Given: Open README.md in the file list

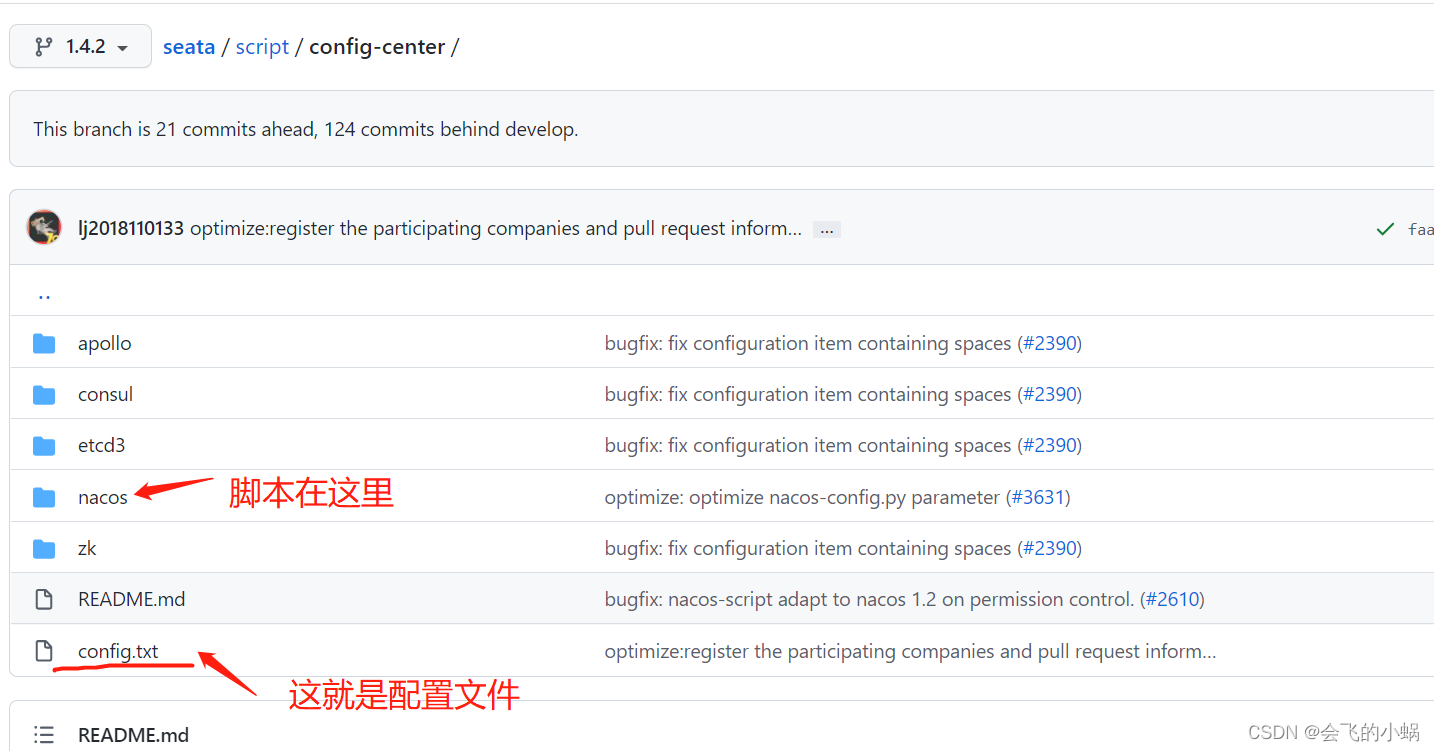Looking at the screenshot, I should coord(132,599).
